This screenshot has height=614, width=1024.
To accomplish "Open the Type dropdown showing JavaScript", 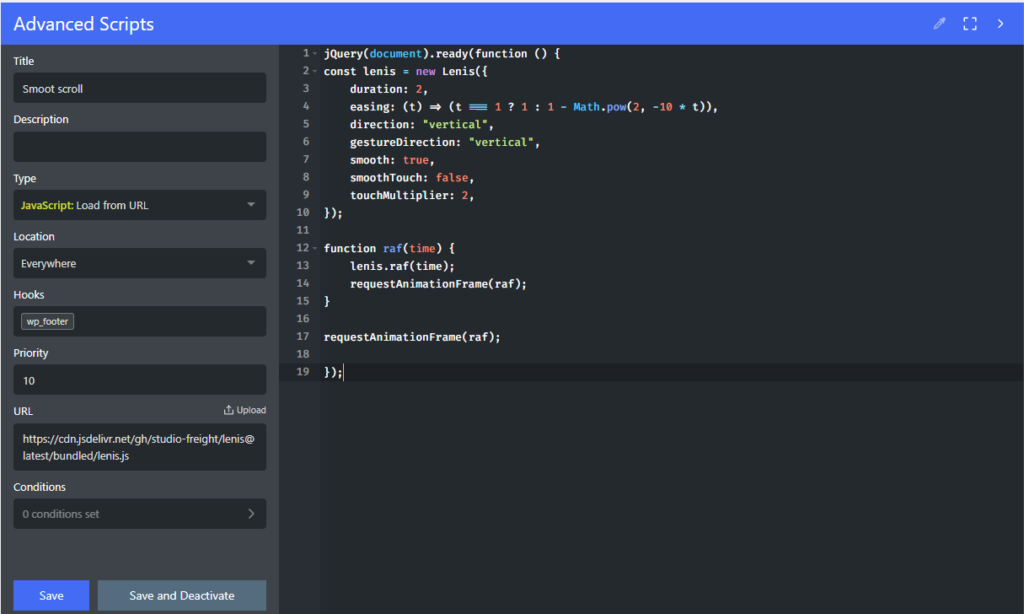I will (139, 205).
